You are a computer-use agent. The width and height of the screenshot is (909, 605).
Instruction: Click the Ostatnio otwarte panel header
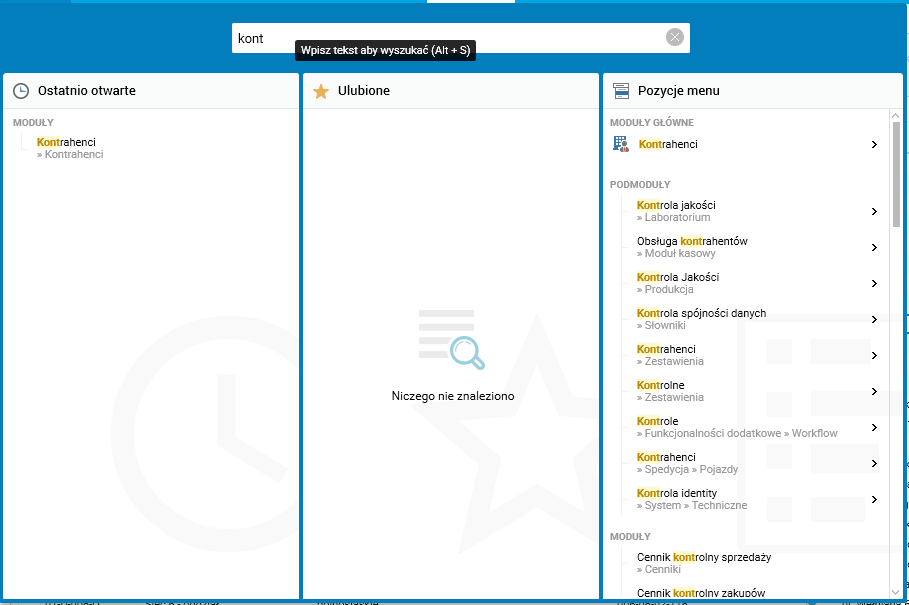point(151,91)
